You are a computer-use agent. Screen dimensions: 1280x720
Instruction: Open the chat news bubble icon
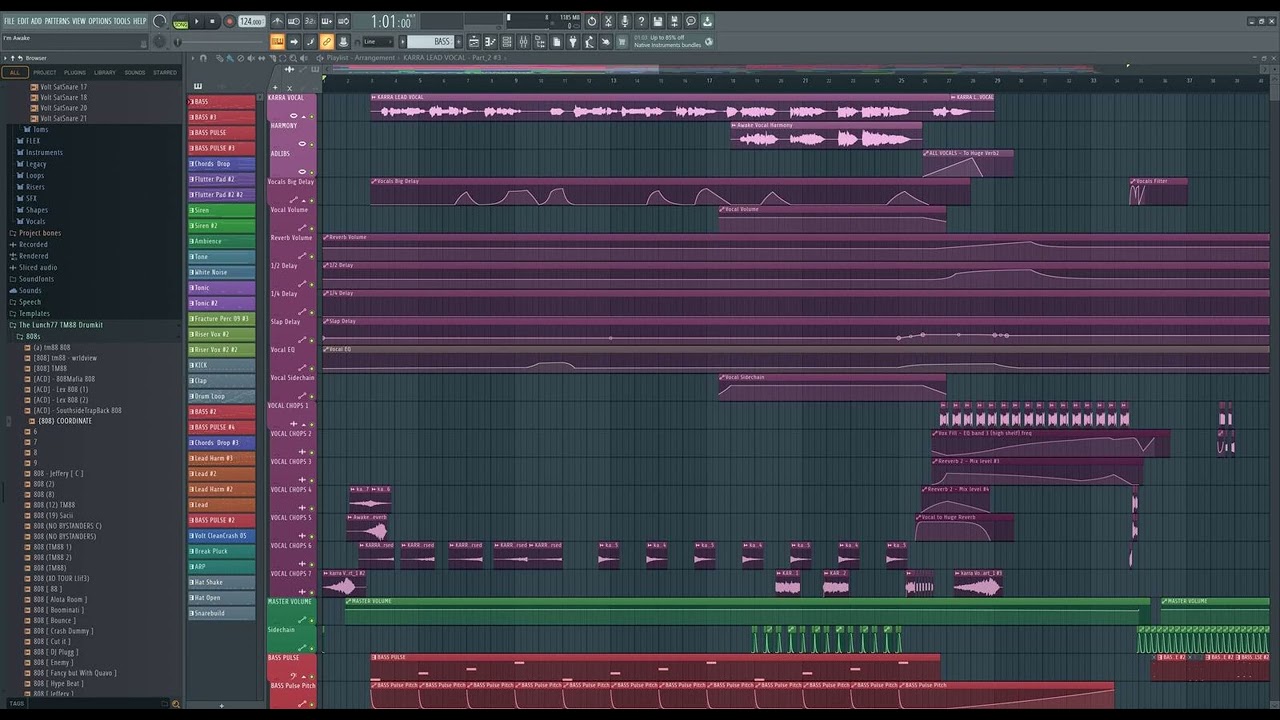(x=690, y=21)
